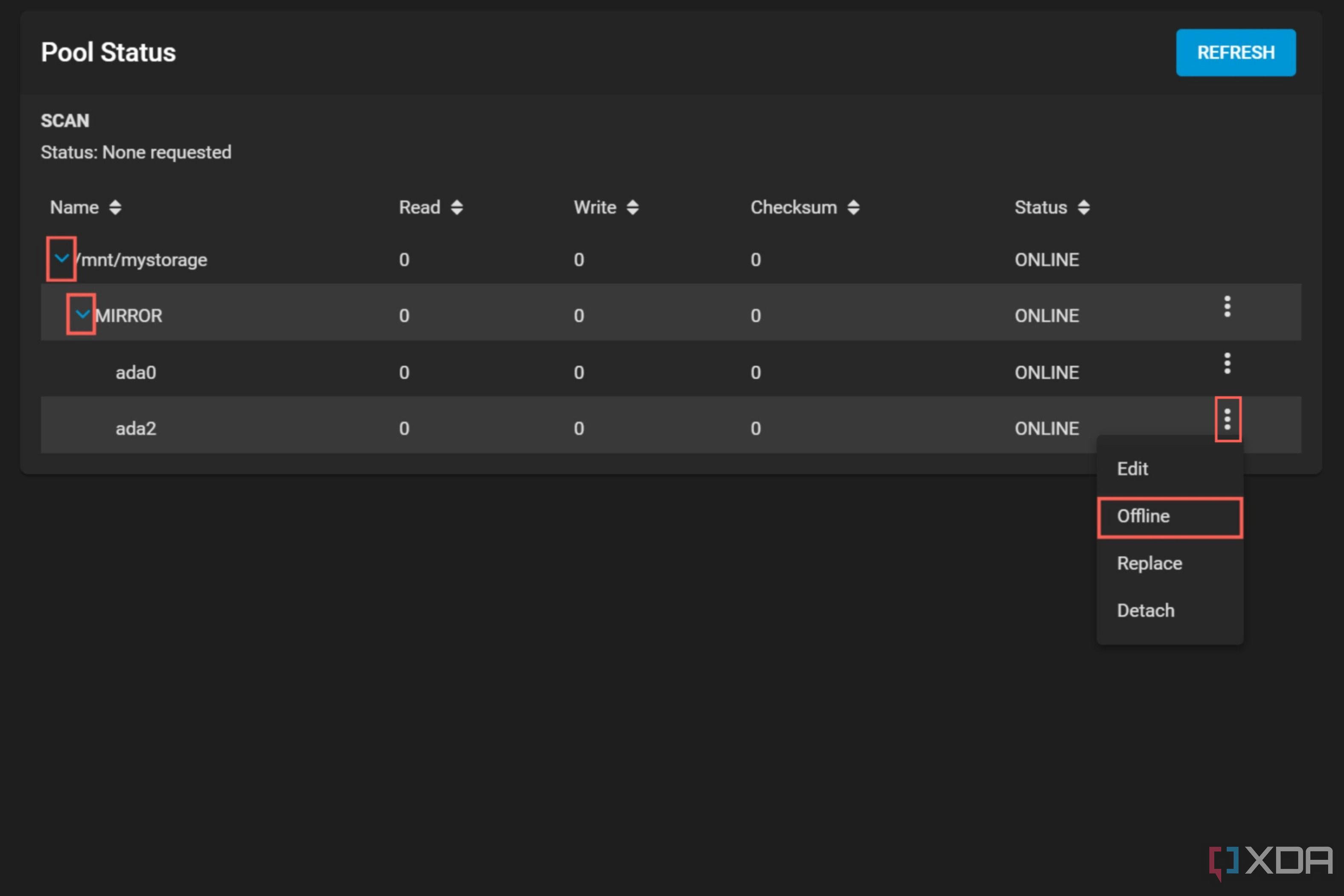Click the Write value of MIRROR
Viewport: 1344px width, 896px height.
579,316
